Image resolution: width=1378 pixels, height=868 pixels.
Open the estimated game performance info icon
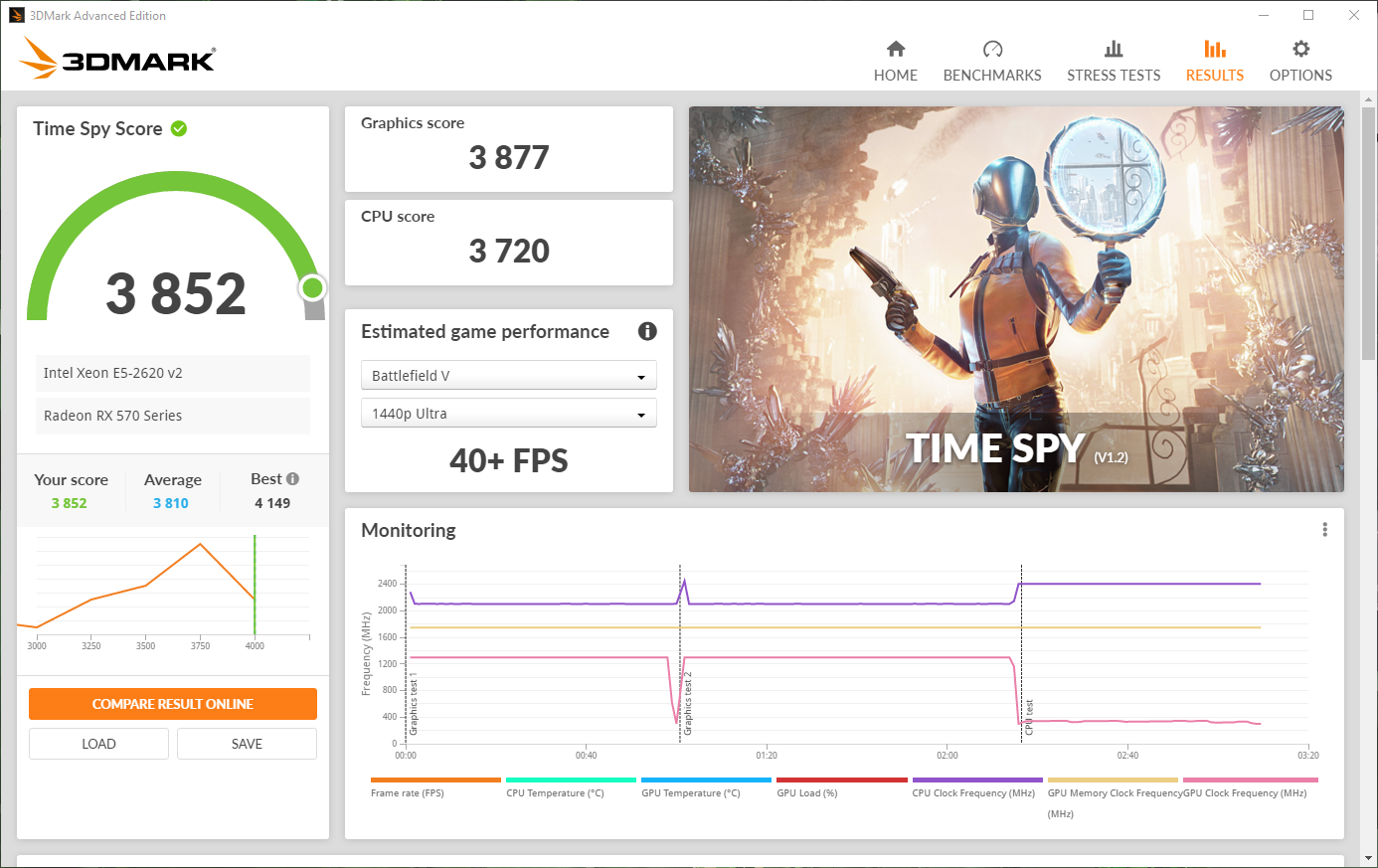647,332
